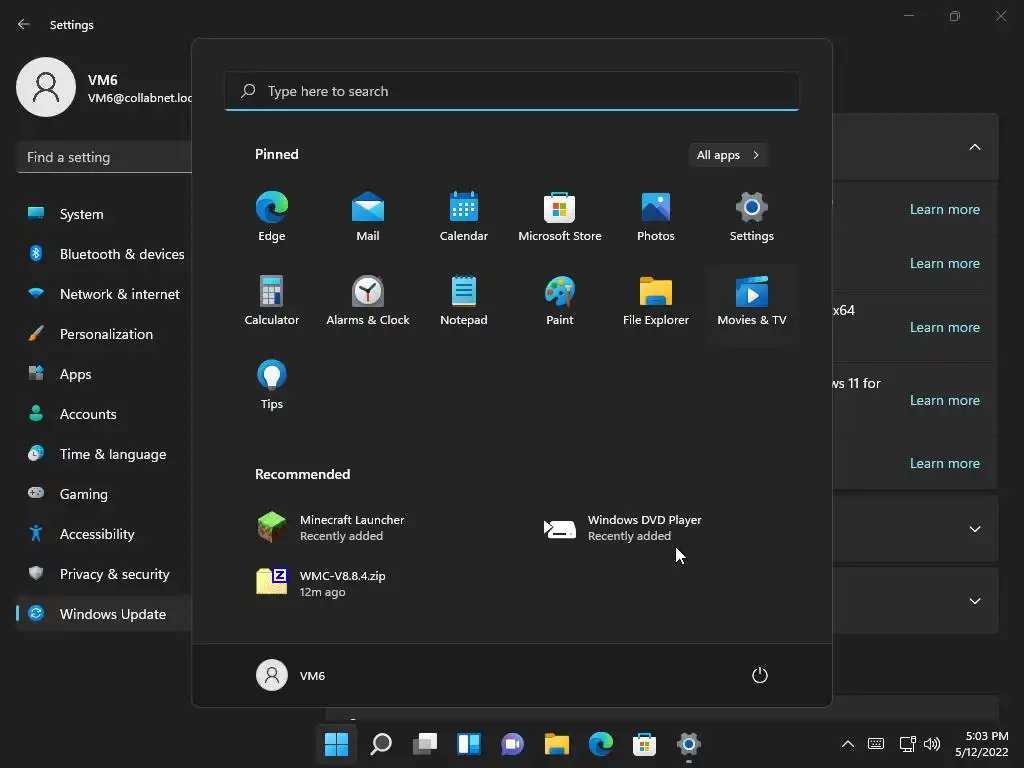Open Microsoft Store on taskbar
Image resolution: width=1024 pixels, height=768 pixels.
[644, 744]
